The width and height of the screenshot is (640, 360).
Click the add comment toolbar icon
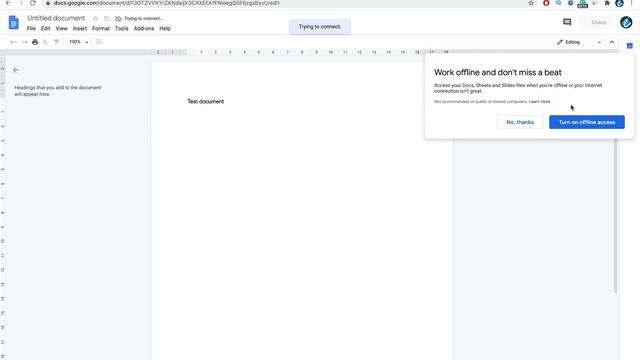pos(99,42)
